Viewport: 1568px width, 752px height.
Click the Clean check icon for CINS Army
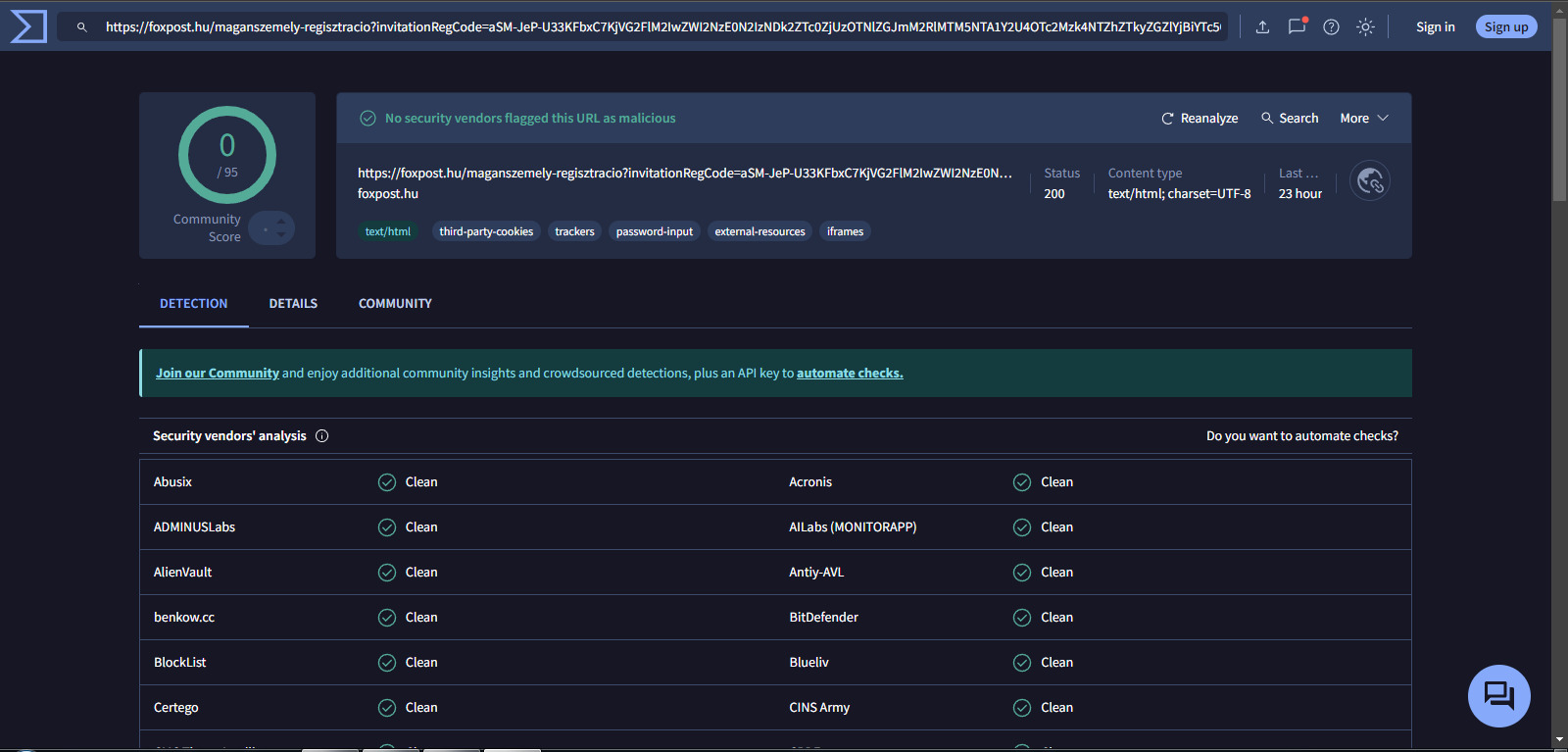[x=1022, y=708]
